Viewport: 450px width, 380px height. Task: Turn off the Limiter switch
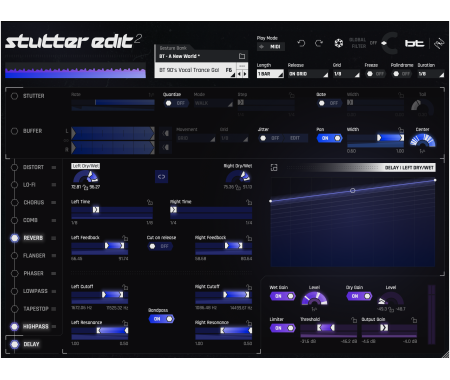(282, 328)
